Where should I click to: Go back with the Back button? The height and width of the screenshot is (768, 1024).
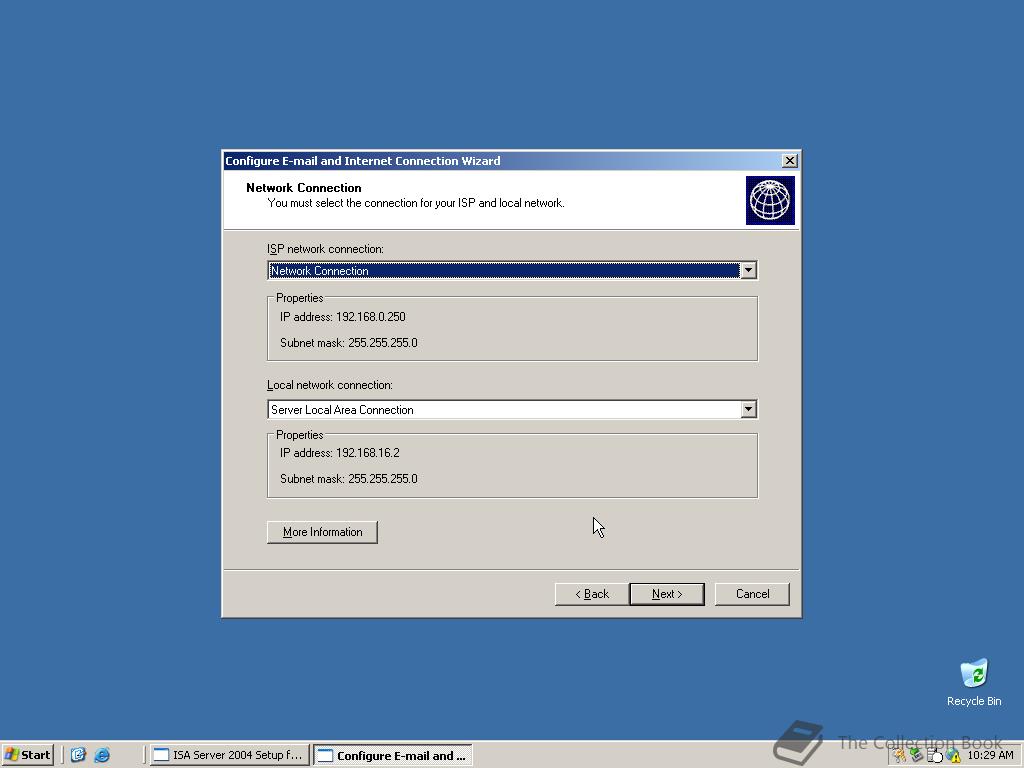click(592, 594)
